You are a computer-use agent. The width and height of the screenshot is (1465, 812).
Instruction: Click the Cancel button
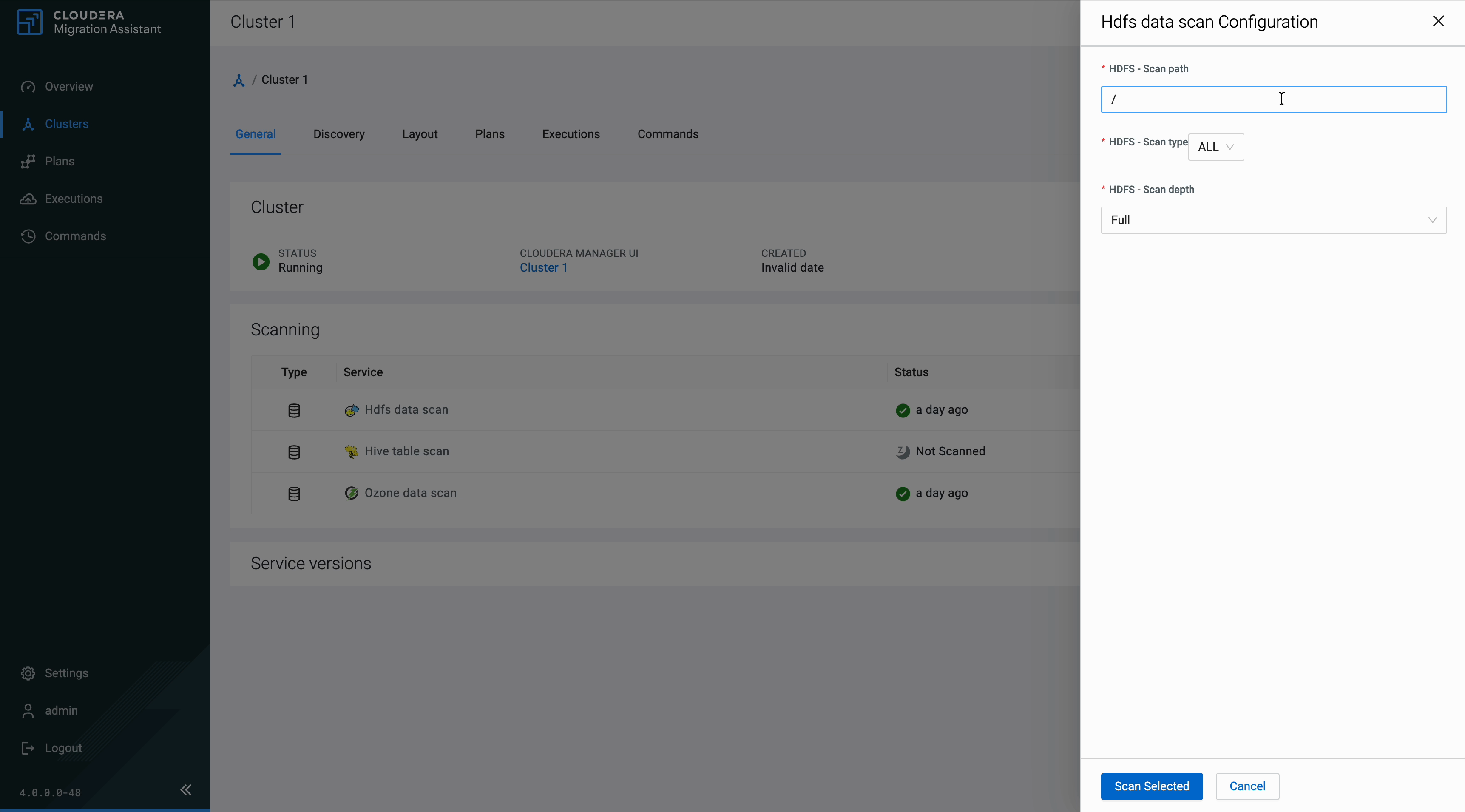point(1247,786)
